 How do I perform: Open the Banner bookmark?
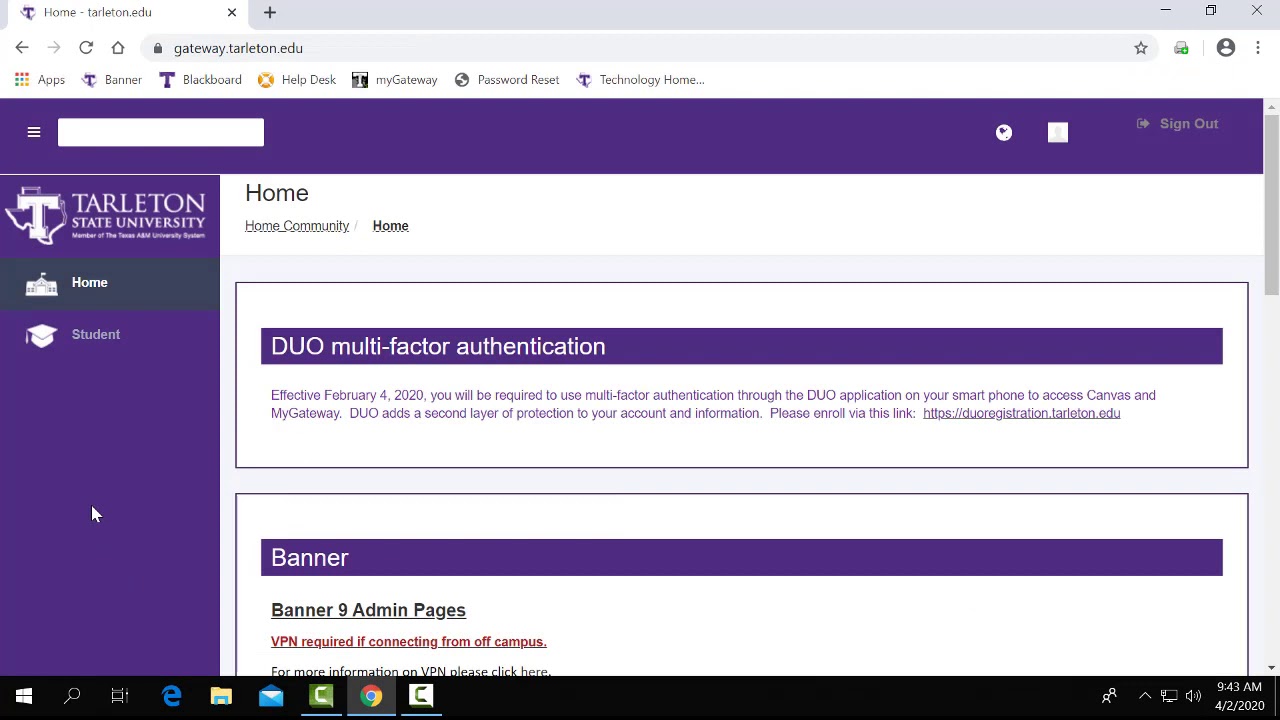pos(112,80)
